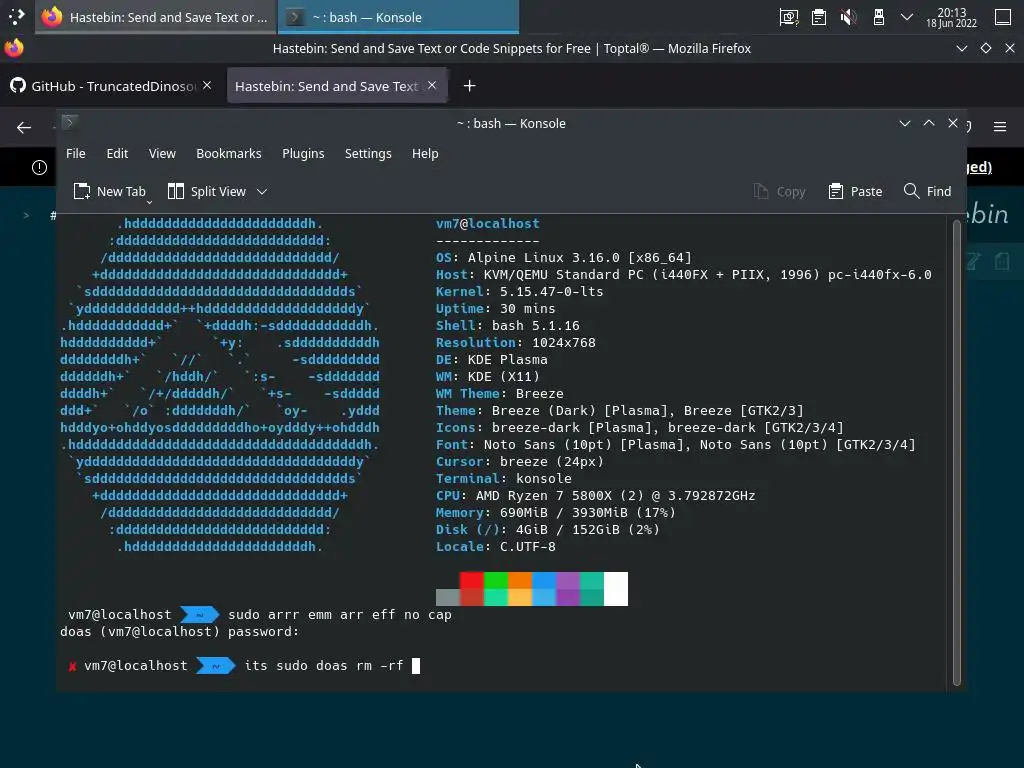
Task: Open Konsole Settings menu
Action: point(368,153)
